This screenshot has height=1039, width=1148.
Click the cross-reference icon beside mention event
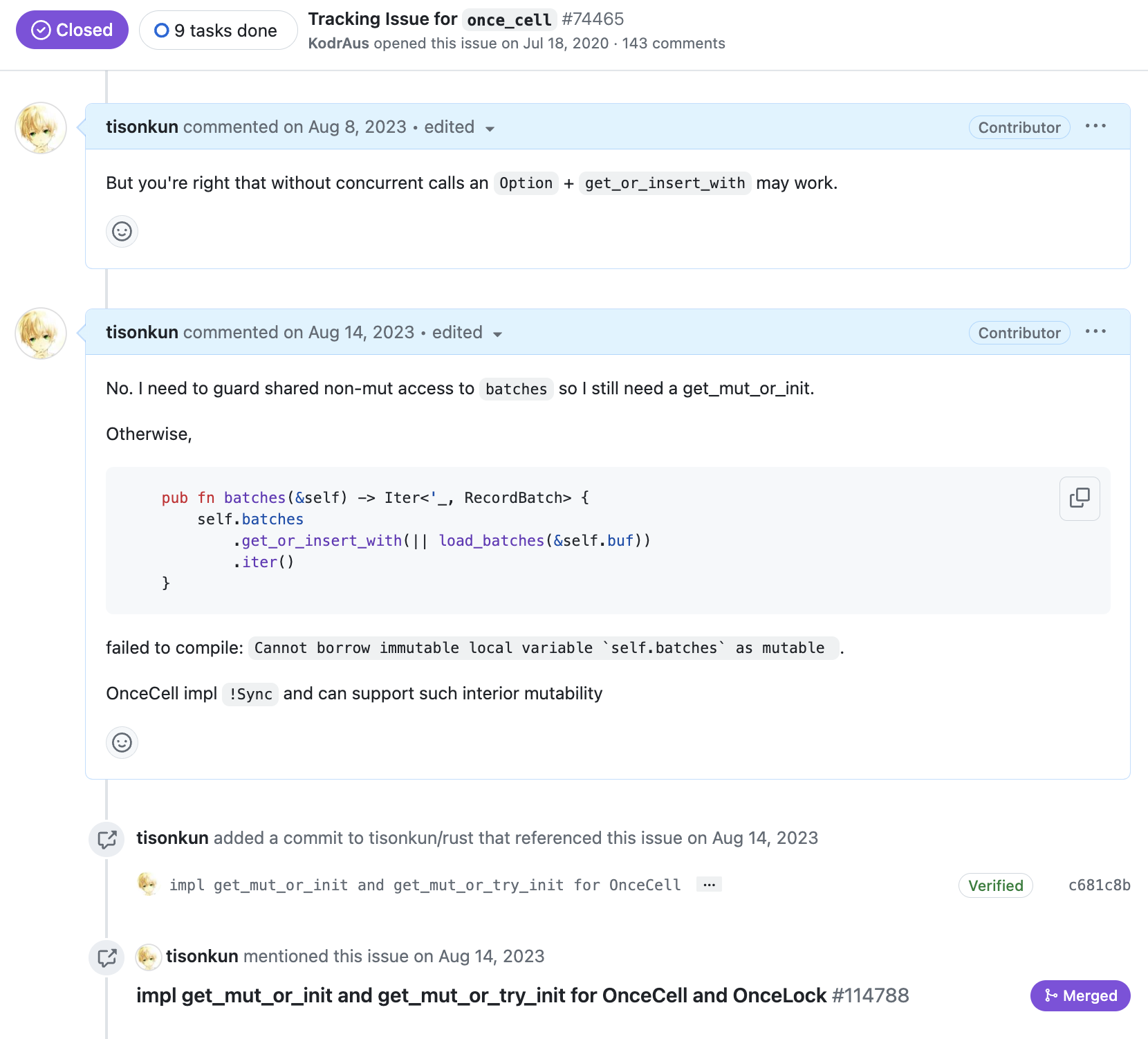click(107, 957)
